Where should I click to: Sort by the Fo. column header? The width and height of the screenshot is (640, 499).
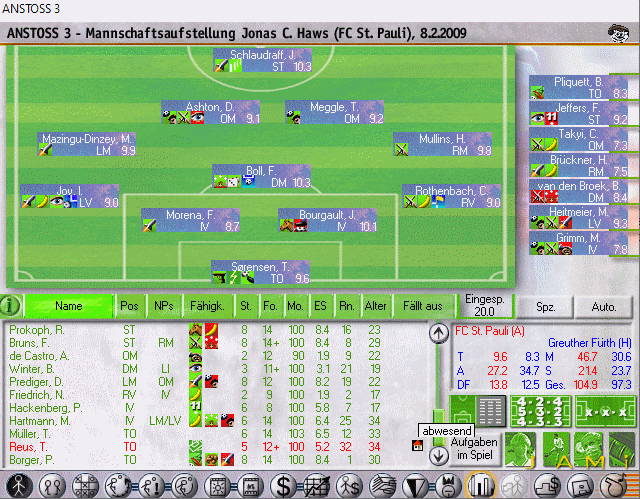tap(270, 306)
